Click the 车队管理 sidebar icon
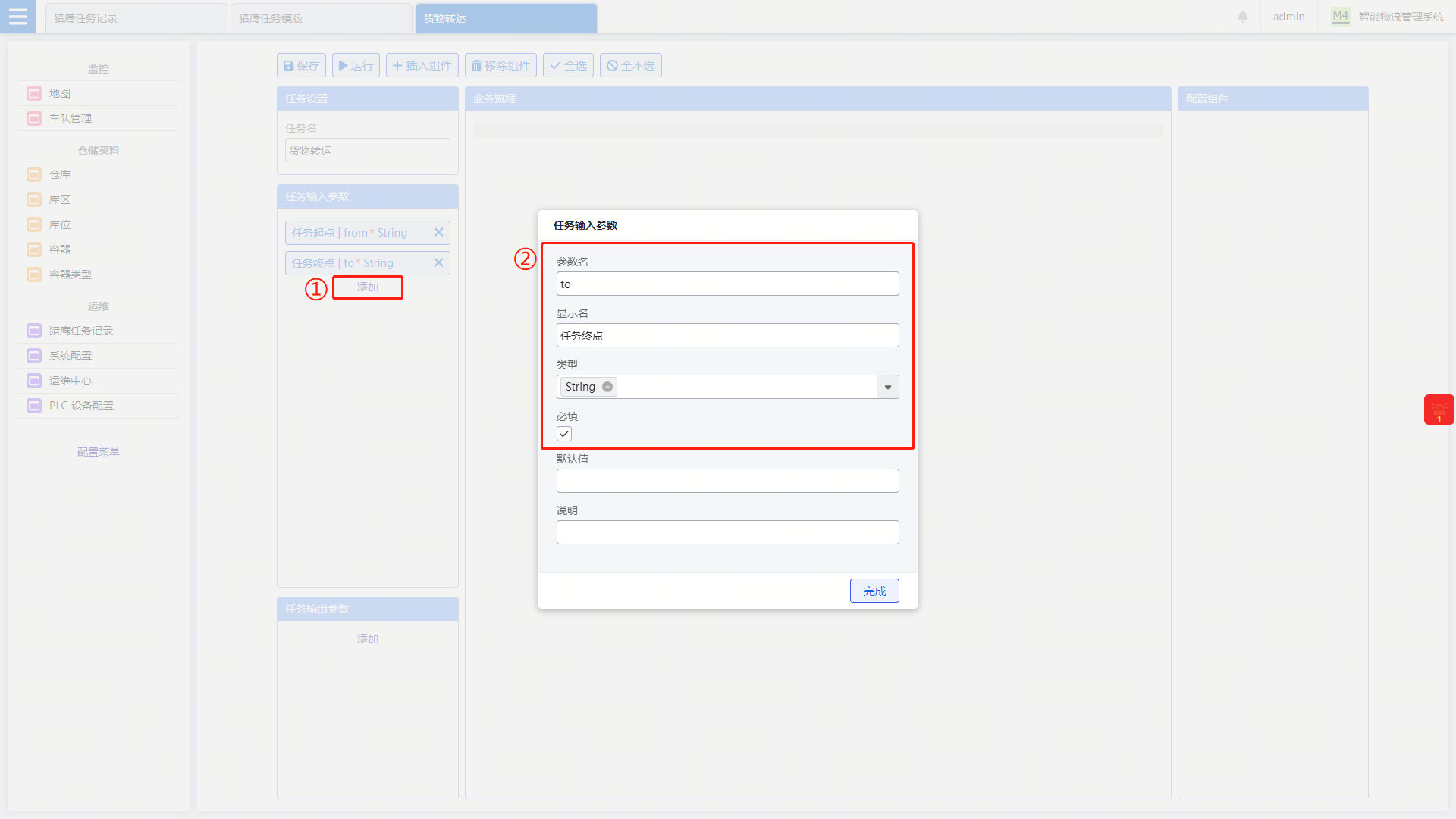1456x819 pixels. tap(34, 118)
